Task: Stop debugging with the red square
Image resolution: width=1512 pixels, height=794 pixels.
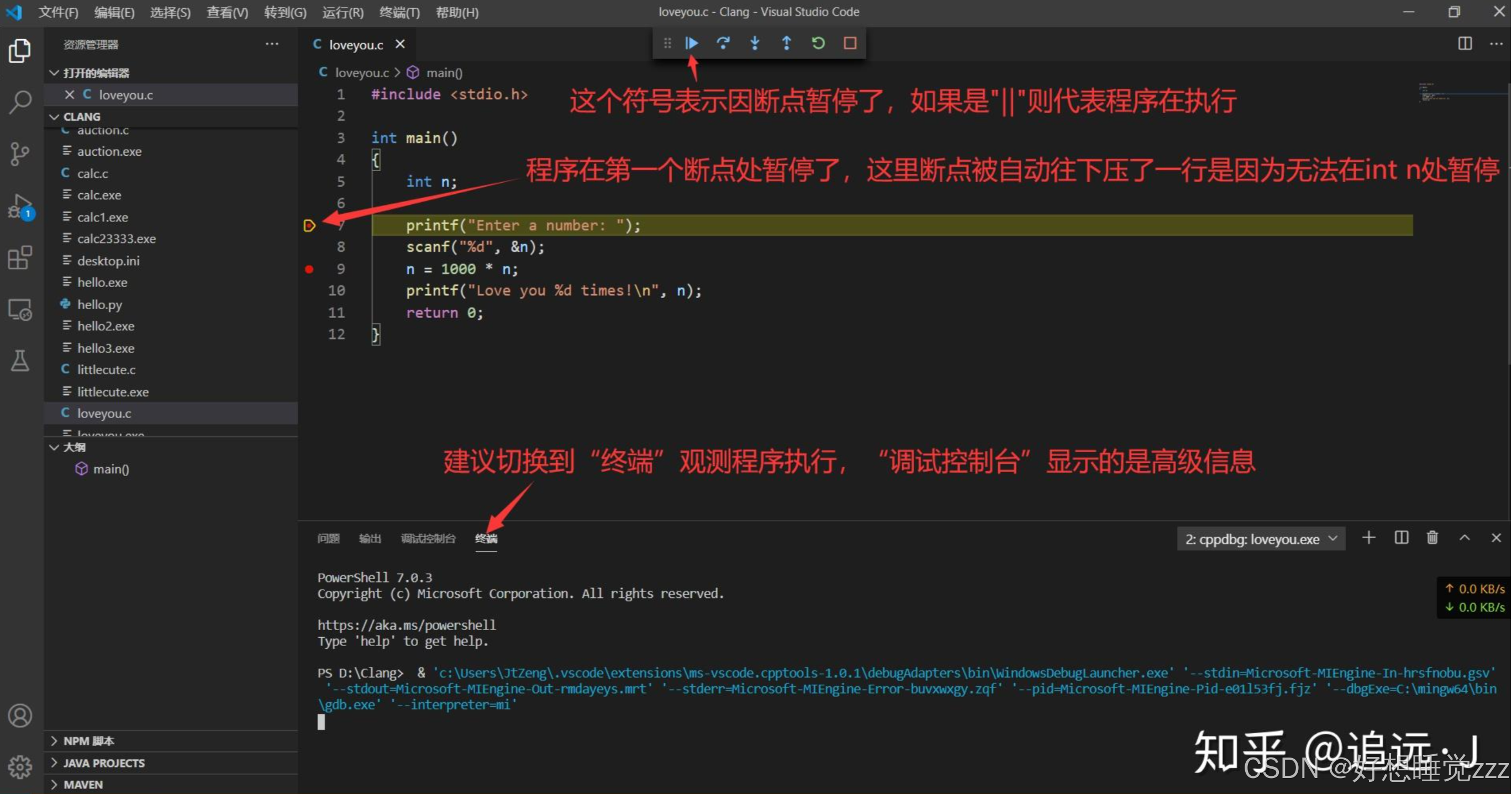Action: [850, 43]
